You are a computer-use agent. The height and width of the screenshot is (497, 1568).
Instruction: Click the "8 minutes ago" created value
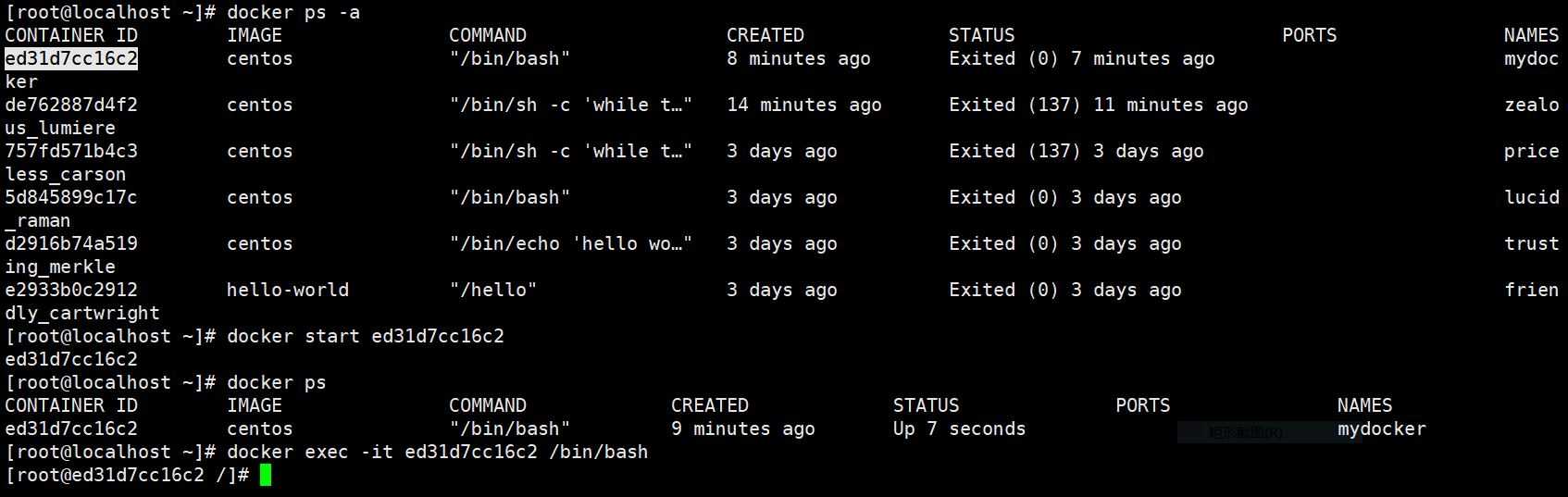(799, 58)
